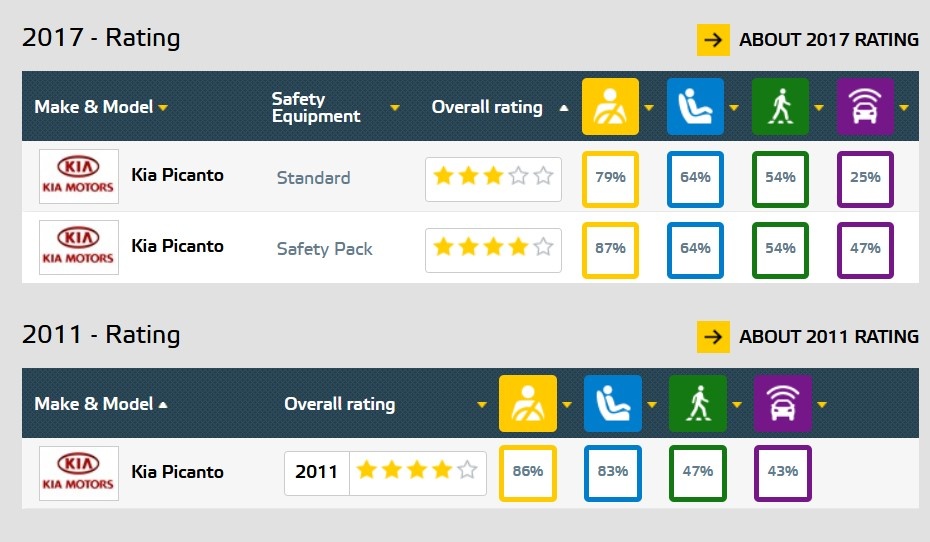This screenshot has height=542, width=930.
Task: Click the 2017 pedestrian protection icon
Action: [780, 107]
